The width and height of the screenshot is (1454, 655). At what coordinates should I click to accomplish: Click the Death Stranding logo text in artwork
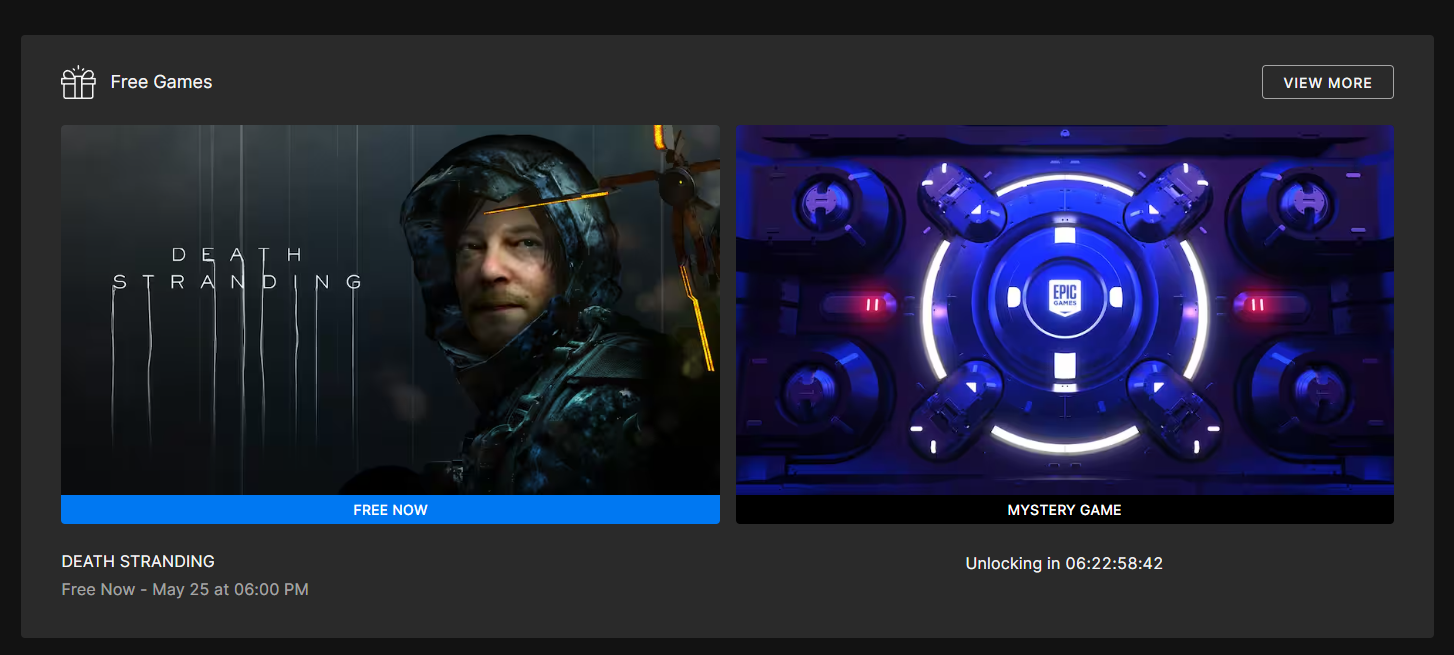point(238,269)
